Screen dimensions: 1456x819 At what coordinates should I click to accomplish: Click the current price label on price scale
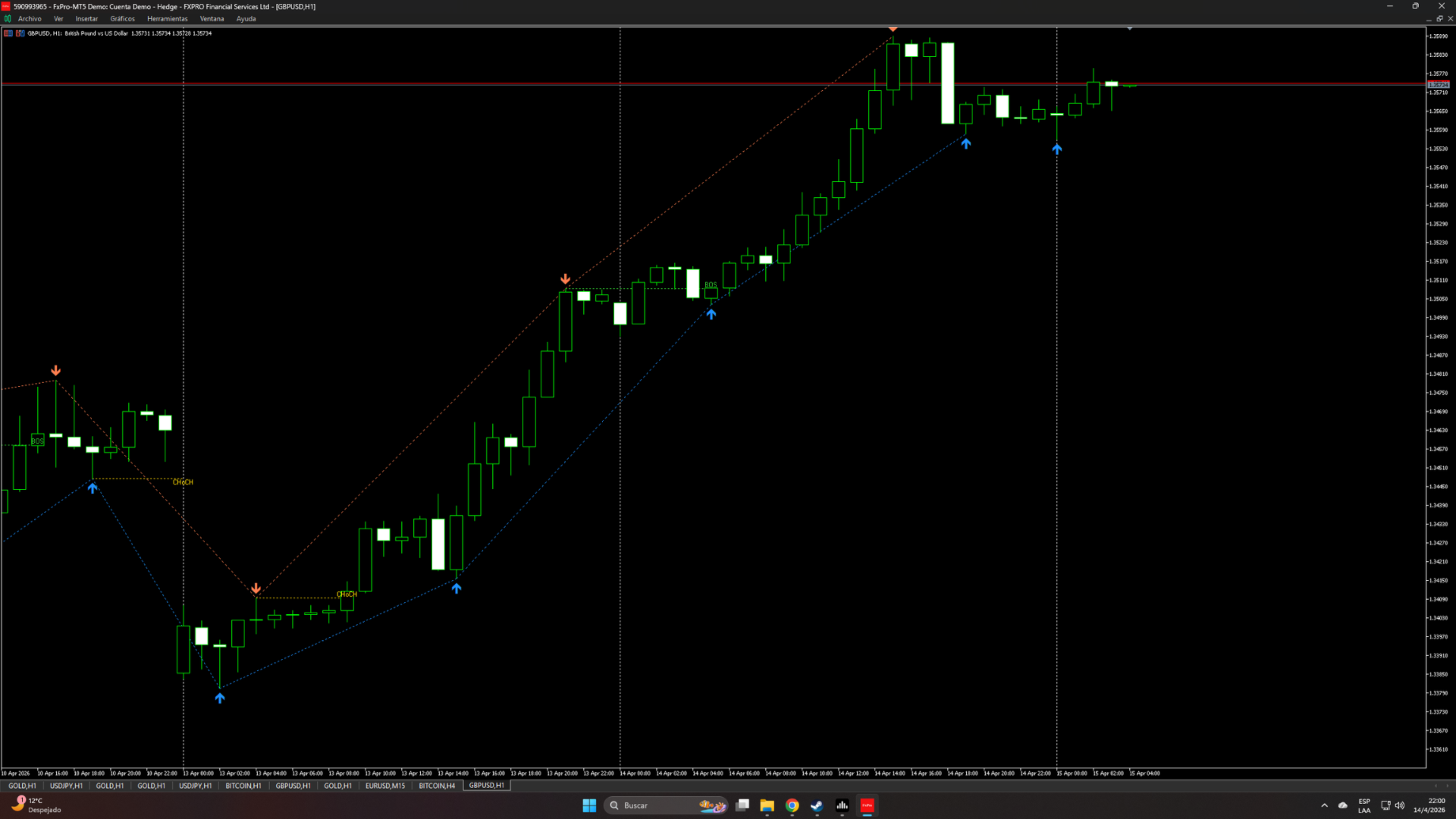(x=1438, y=84)
